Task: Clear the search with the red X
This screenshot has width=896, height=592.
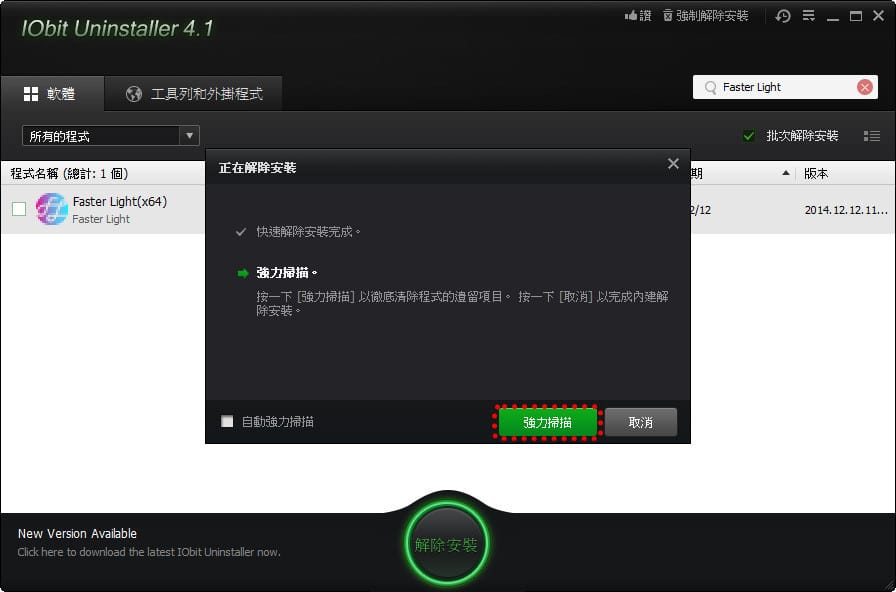Action: 865,87
